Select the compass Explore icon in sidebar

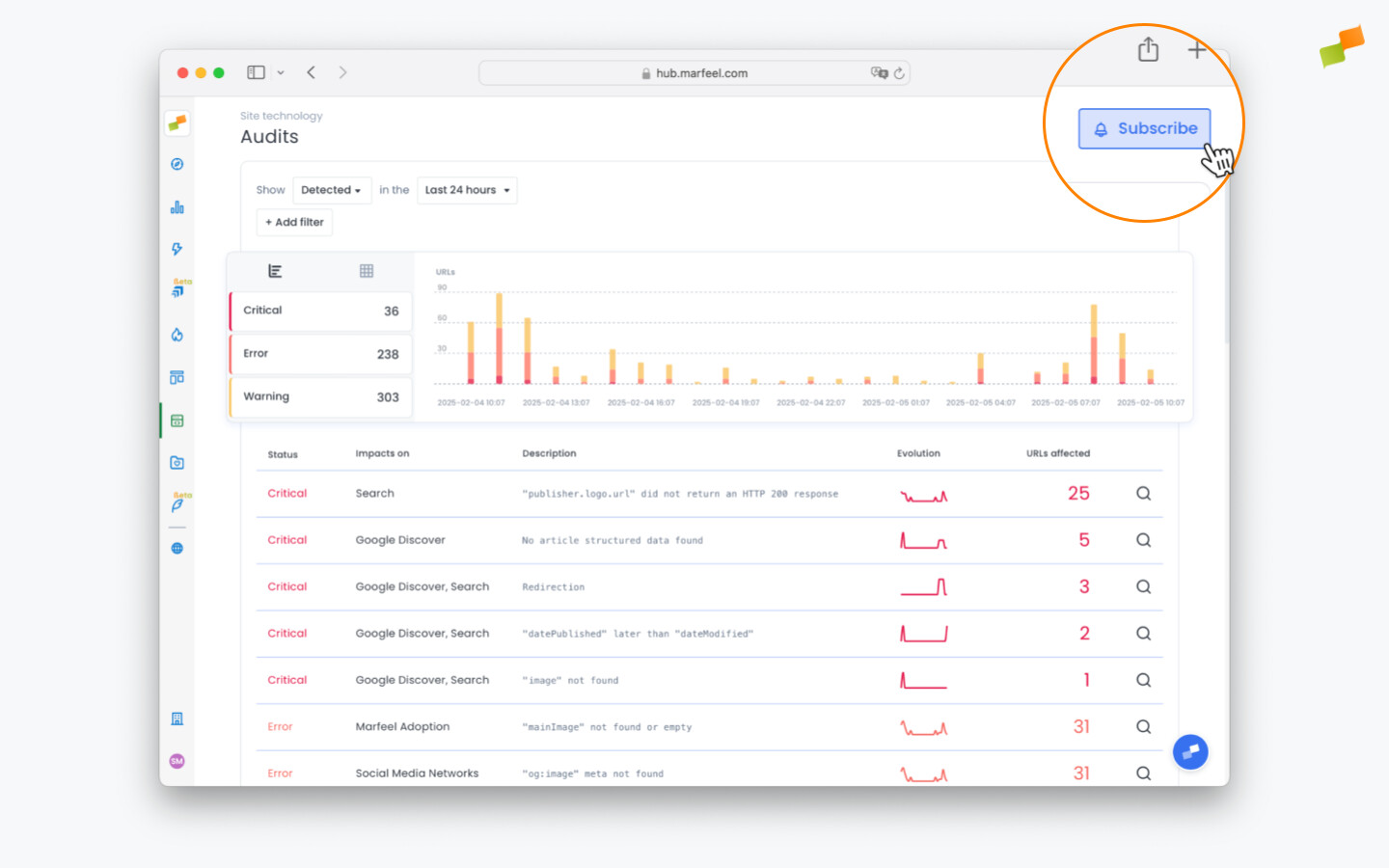pos(177,164)
